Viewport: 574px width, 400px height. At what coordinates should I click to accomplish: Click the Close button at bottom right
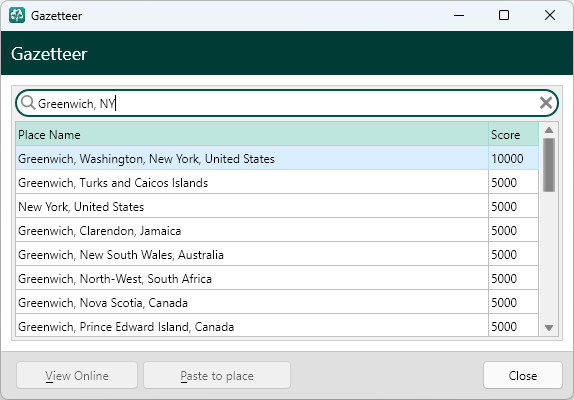point(523,375)
